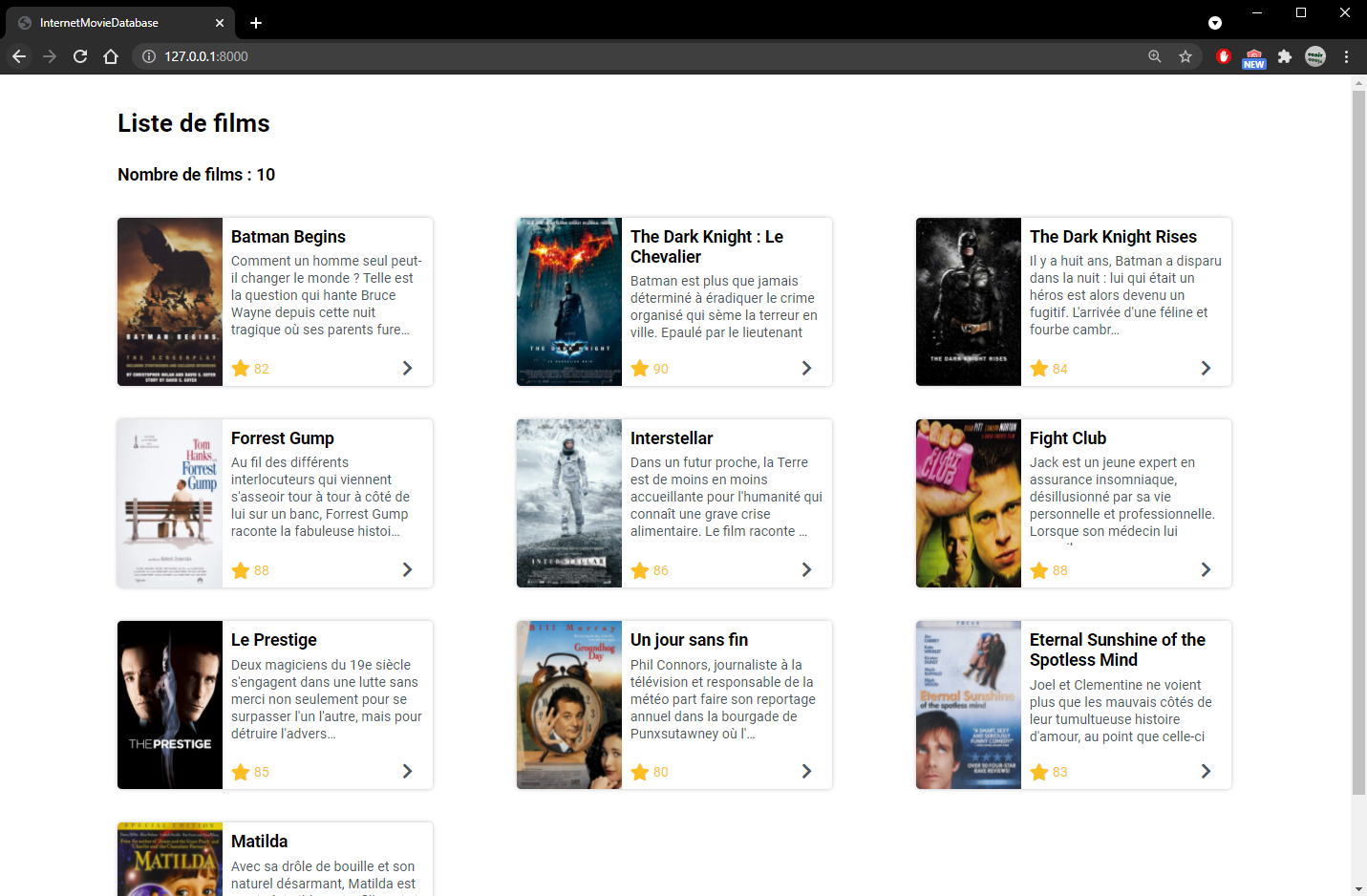1367x896 pixels.
Task: Click the browser back arrow
Action: 19,56
